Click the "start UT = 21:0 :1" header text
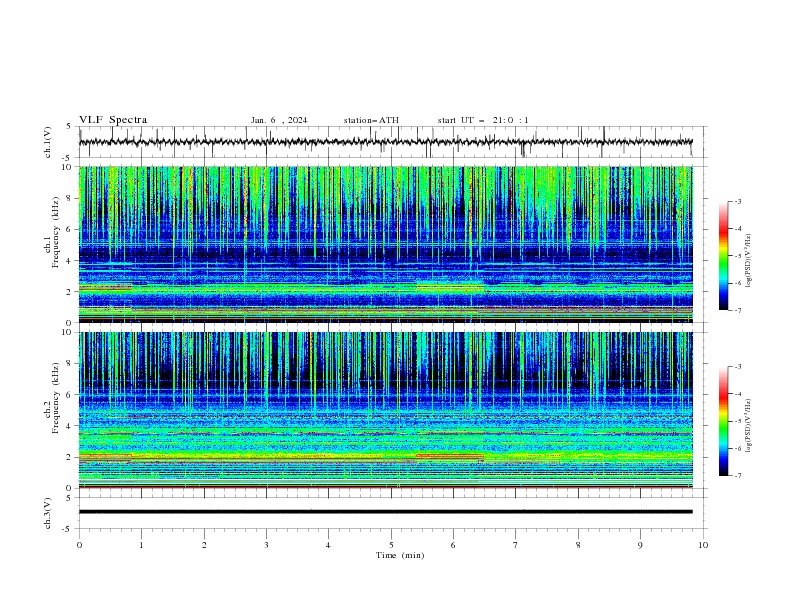The image size is (792, 612). pyautogui.click(x=483, y=120)
